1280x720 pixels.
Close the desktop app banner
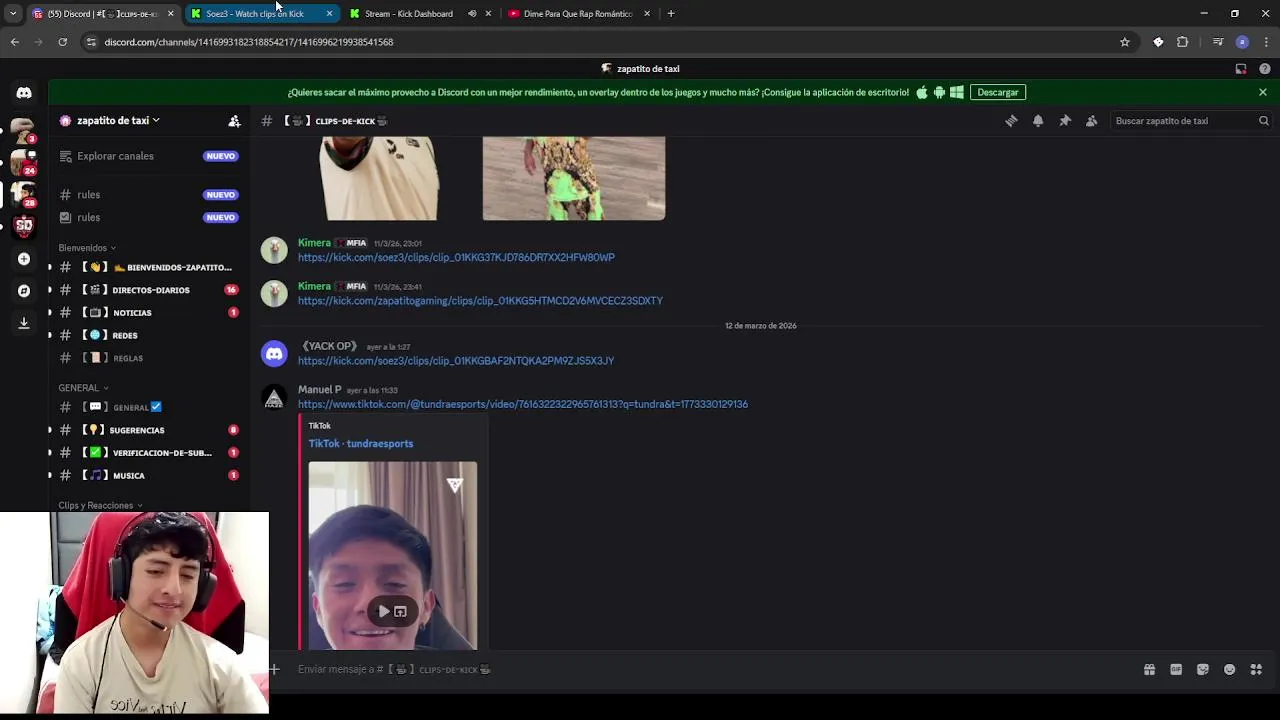point(1263,92)
